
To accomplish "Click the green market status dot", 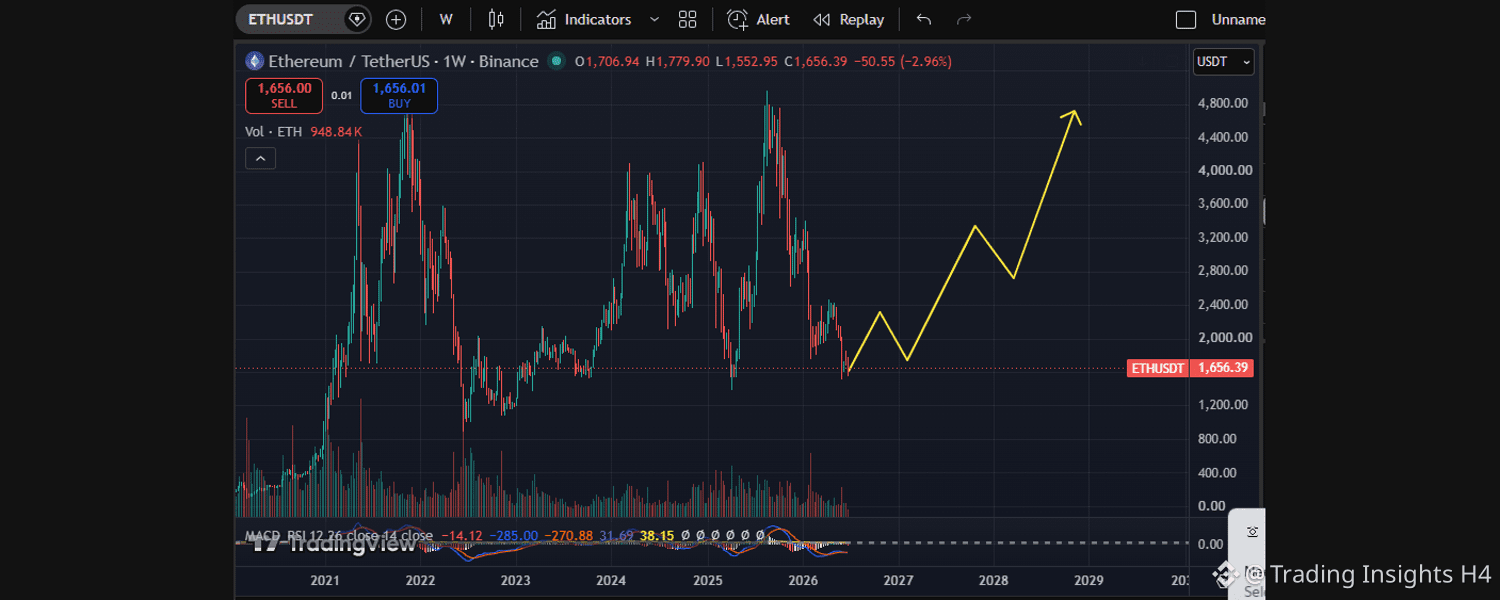I will click(x=556, y=61).
